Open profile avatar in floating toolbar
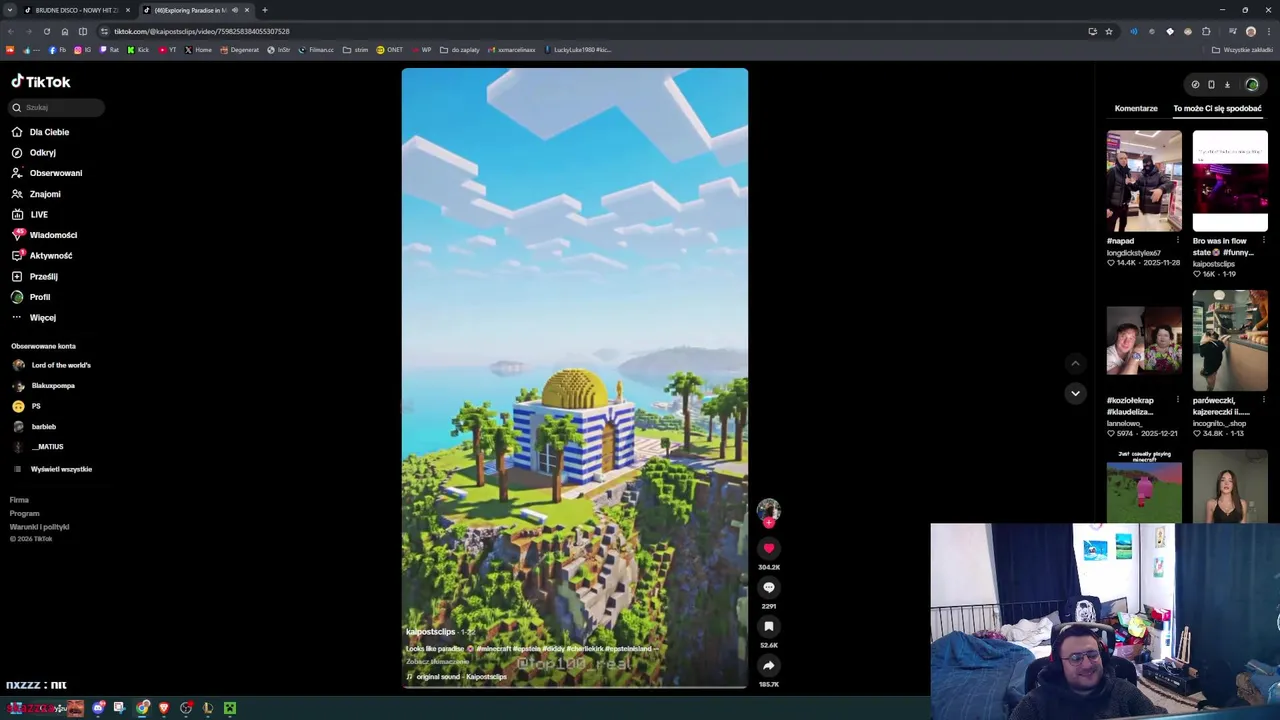 [1251, 85]
